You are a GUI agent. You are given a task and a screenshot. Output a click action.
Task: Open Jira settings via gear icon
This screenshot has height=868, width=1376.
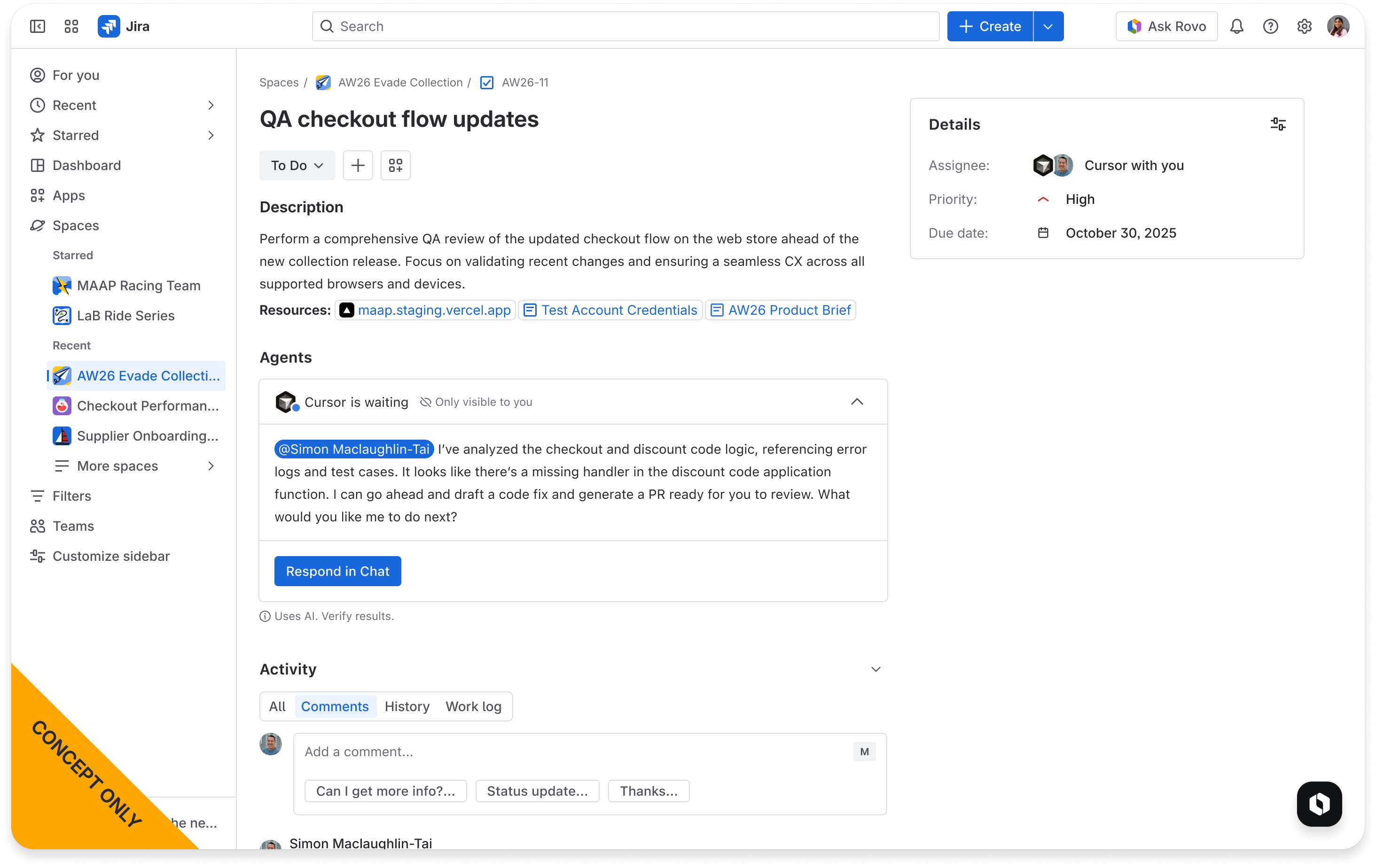pos(1304,26)
